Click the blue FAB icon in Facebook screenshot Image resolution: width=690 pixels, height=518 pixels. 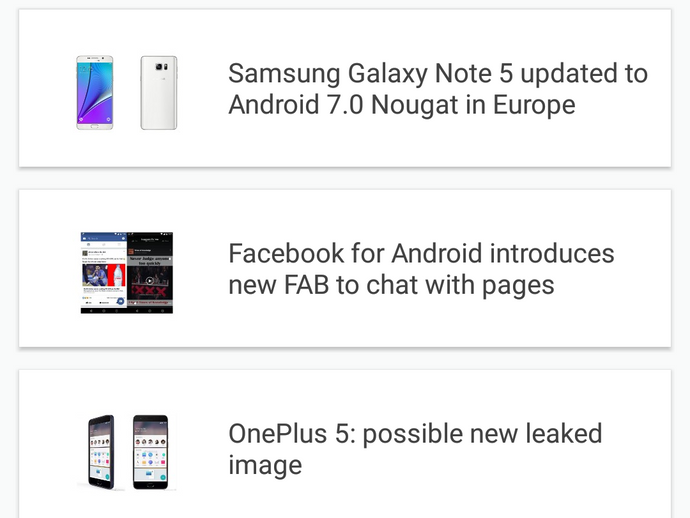tap(120, 301)
